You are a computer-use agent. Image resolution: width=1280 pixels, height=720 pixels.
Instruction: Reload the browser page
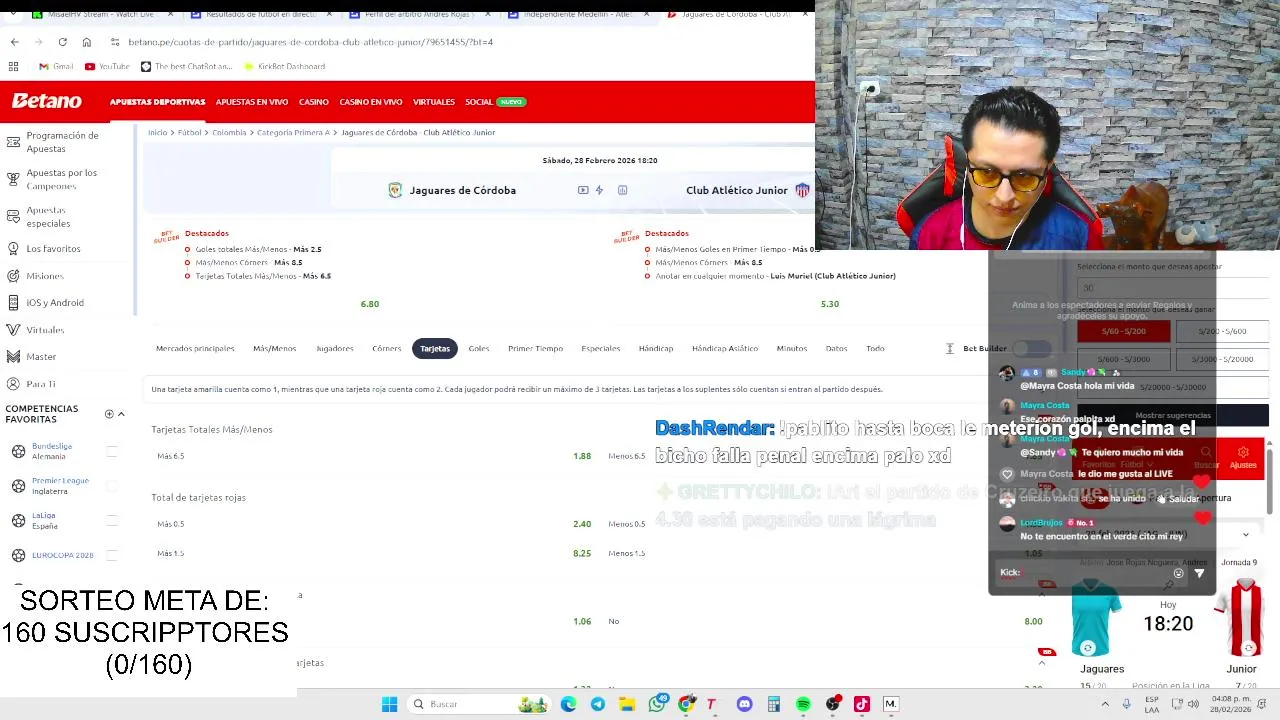pyautogui.click(x=62, y=42)
